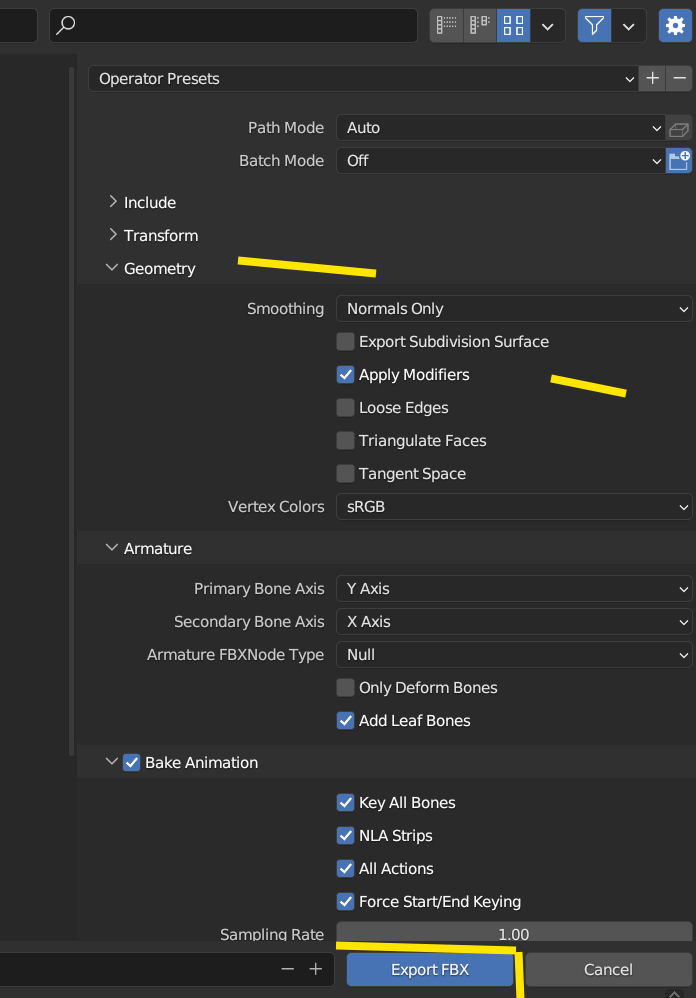Expand the Transform section
The width and height of the screenshot is (696, 998).
[160, 236]
